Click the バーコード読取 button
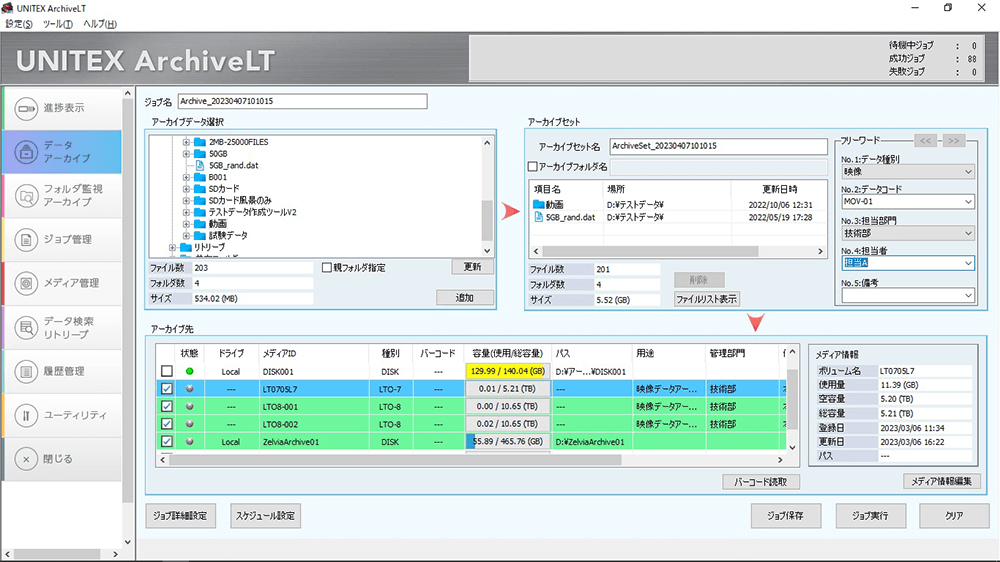 (x=760, y=482)
